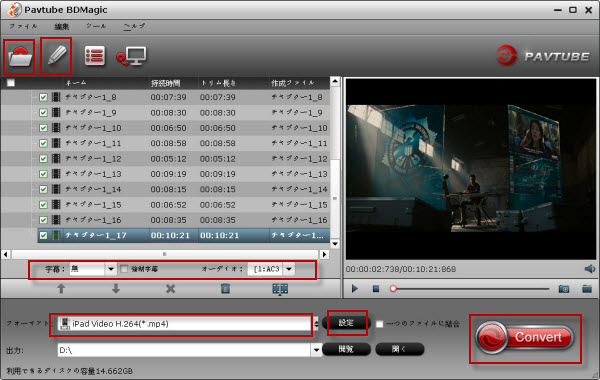
Task: Click the video preview frame
Action: 471,169
